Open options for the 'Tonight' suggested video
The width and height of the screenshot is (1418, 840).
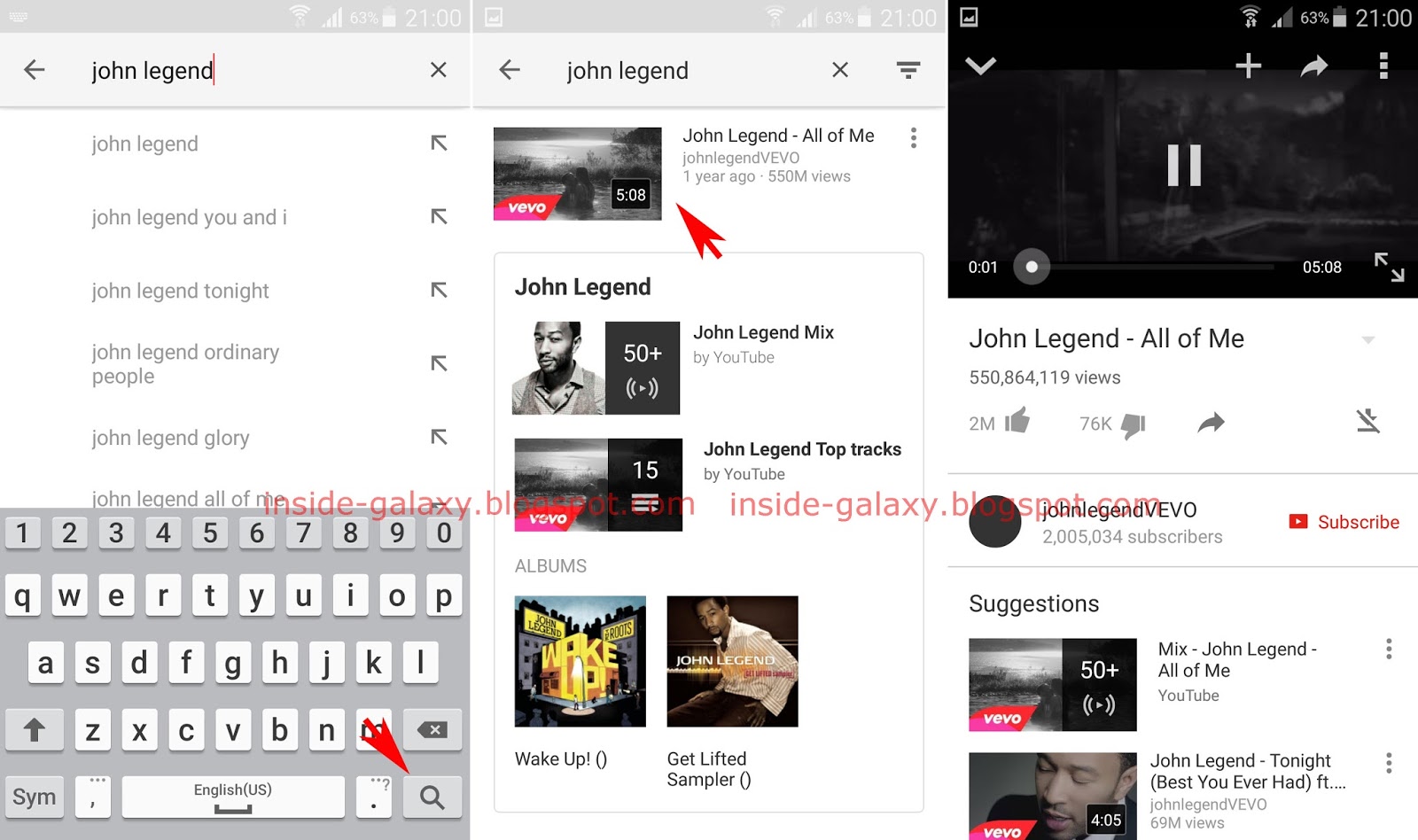[x=1389, y=763]
